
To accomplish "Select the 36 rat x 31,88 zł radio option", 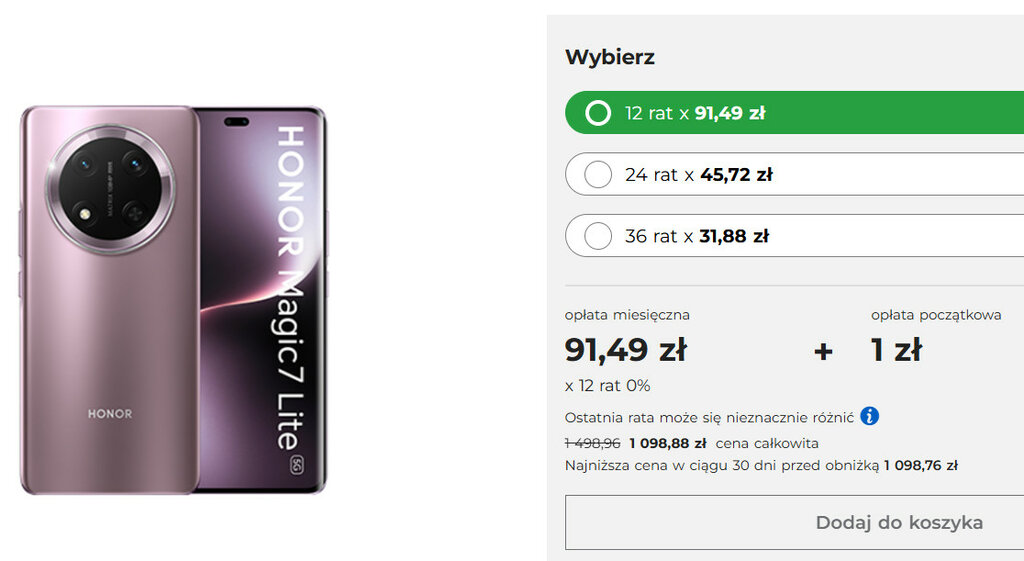I will 794,236.
